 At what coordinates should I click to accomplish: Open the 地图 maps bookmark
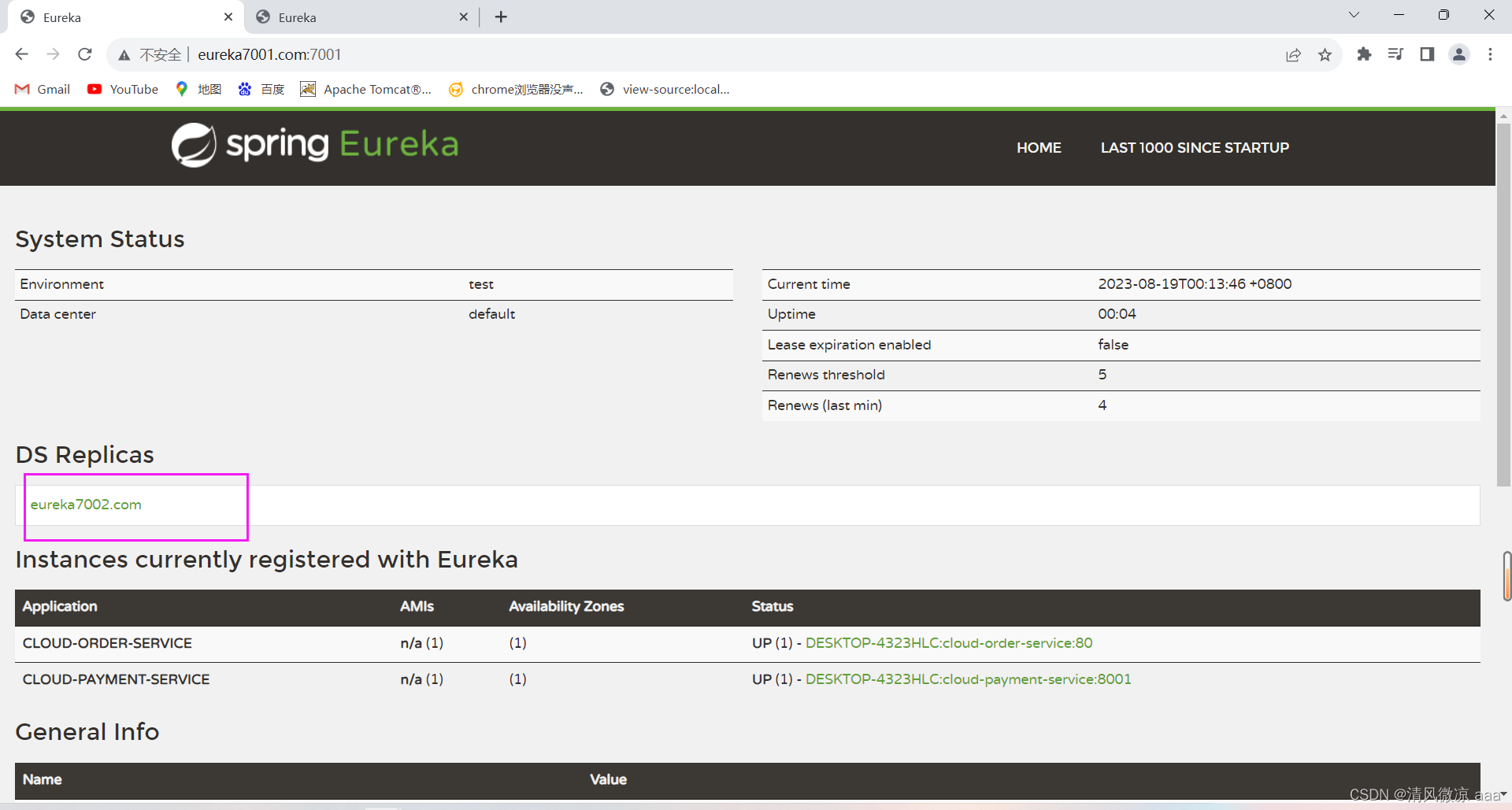(x=198, y=89)
